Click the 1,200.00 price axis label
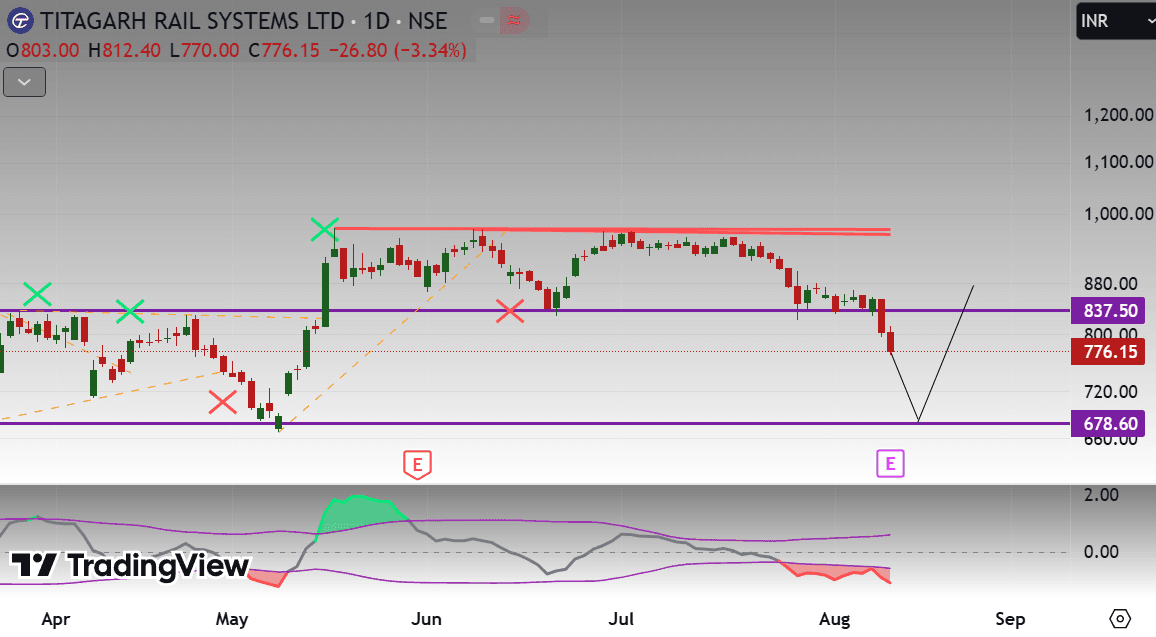The width and height of the screenshot is (1156, 637). (x=1118, y=115)
